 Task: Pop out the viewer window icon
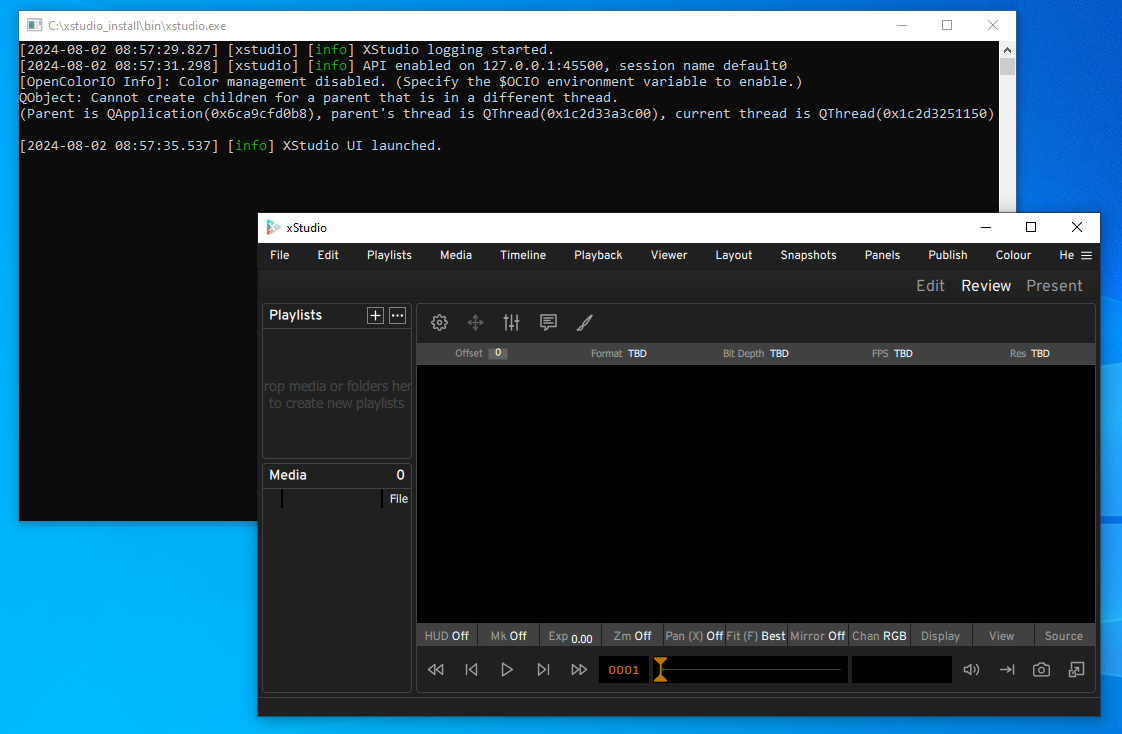coord(1076,669)
